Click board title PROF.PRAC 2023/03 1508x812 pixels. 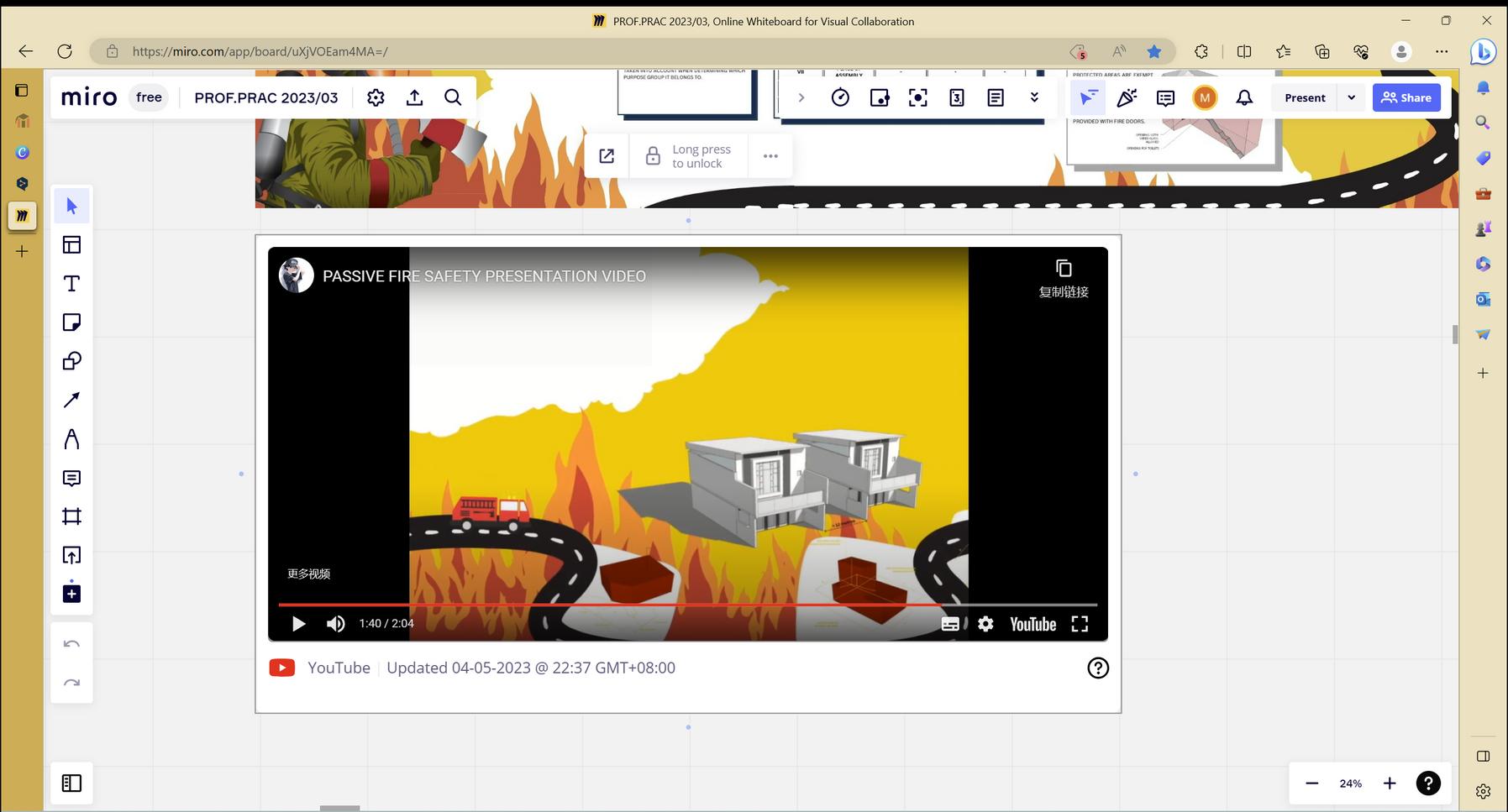(266, 97)
